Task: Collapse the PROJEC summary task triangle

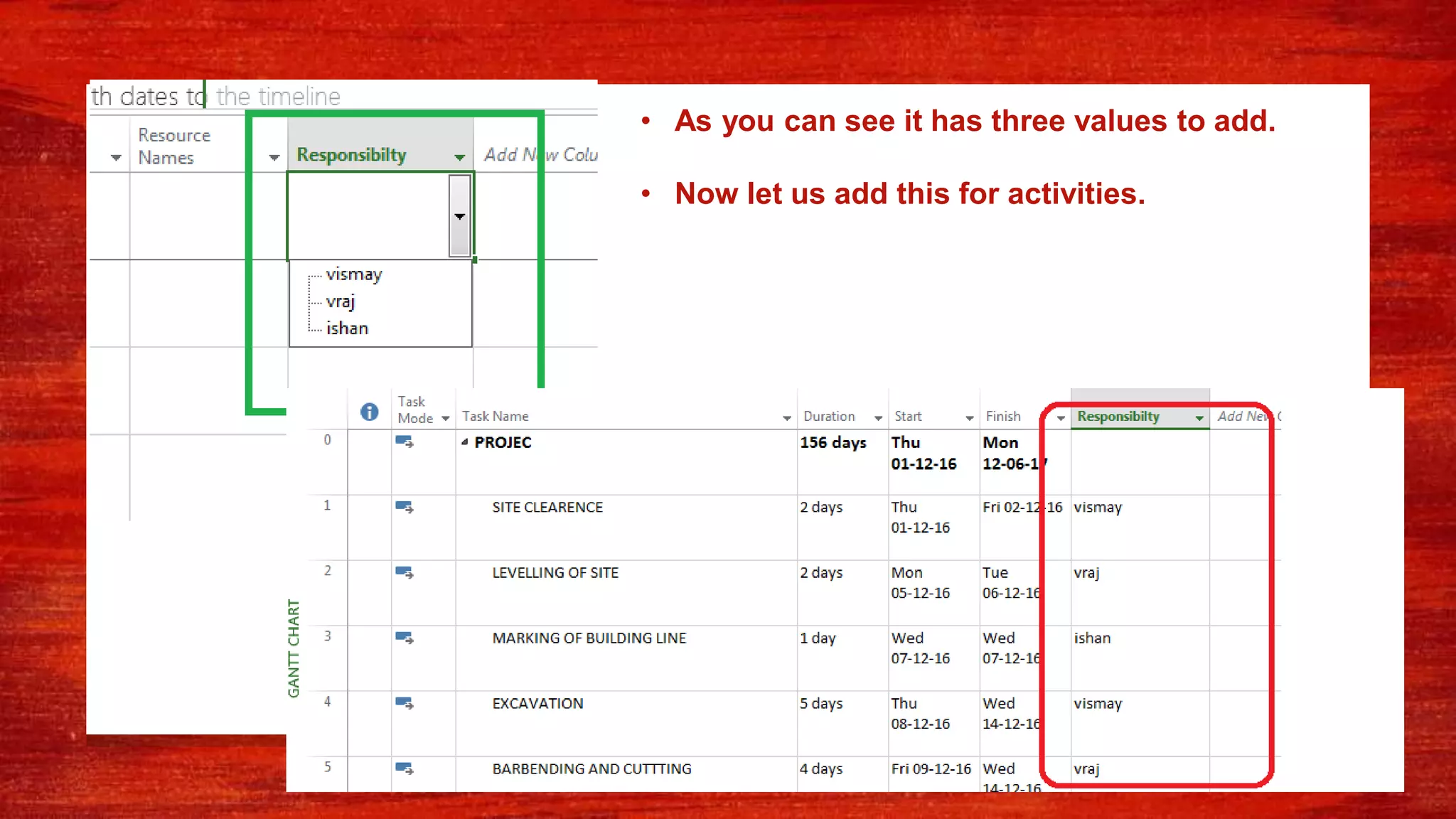Action: click(464, 442)
